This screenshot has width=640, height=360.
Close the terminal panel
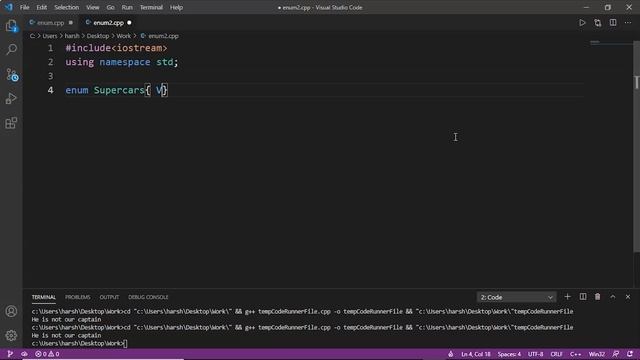pos(628,297)
